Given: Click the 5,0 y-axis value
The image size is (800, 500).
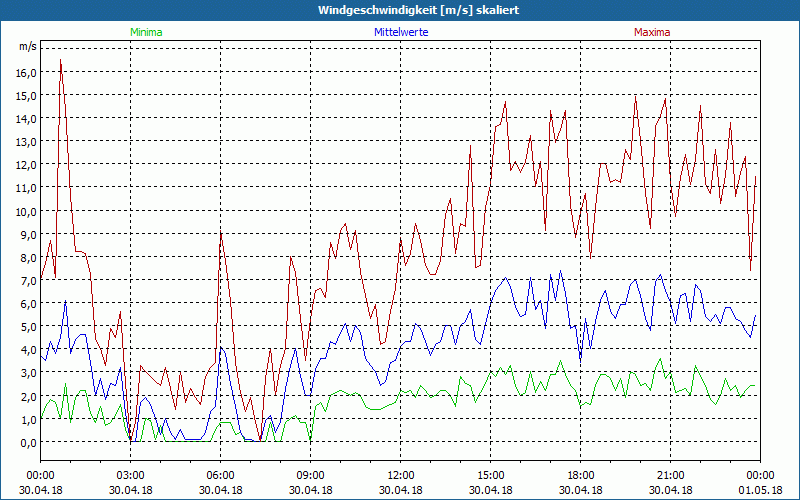Looking at the screenshot, I should (x=29, y=327).
